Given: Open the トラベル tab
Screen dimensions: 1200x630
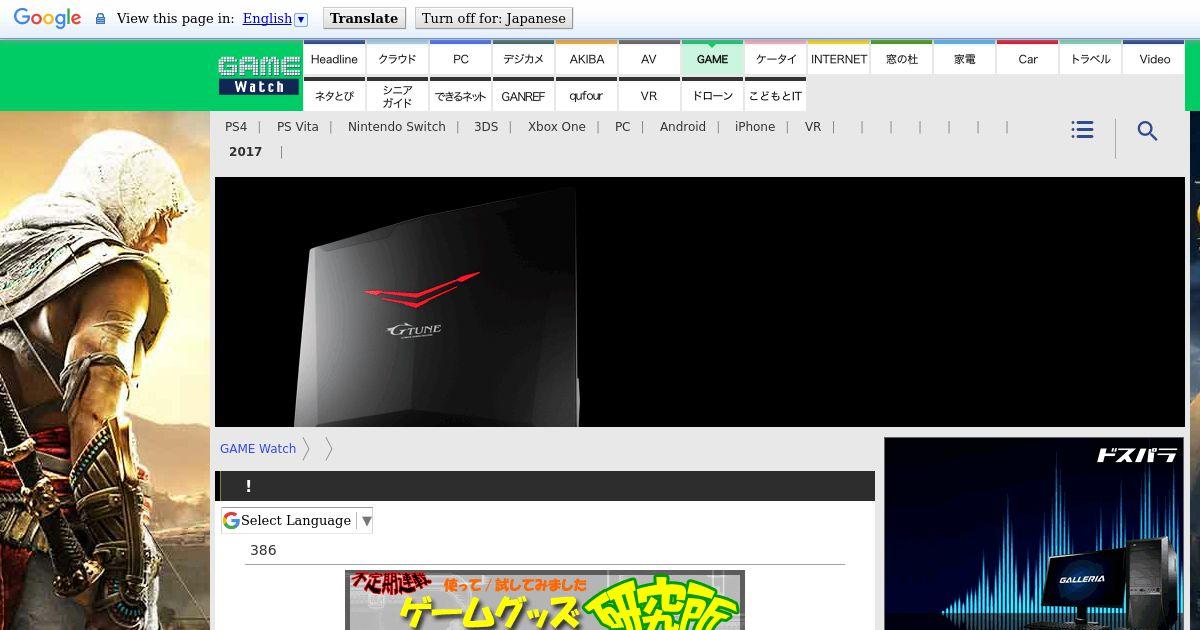Looking at the screenshot, I should pos(1090,58).
